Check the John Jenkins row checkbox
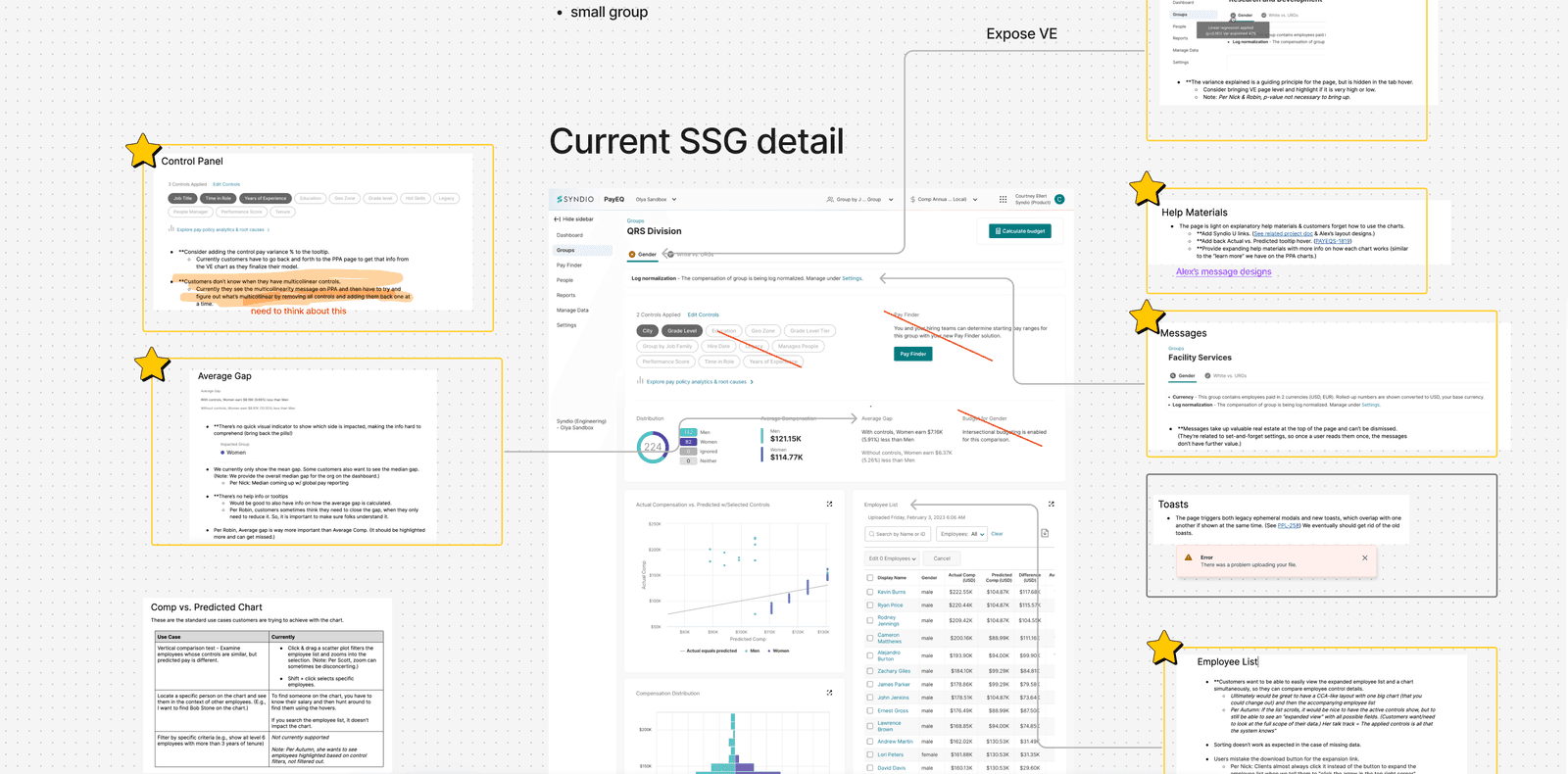The width and height of the screenshot is (1568, 774). click(870, 698)
